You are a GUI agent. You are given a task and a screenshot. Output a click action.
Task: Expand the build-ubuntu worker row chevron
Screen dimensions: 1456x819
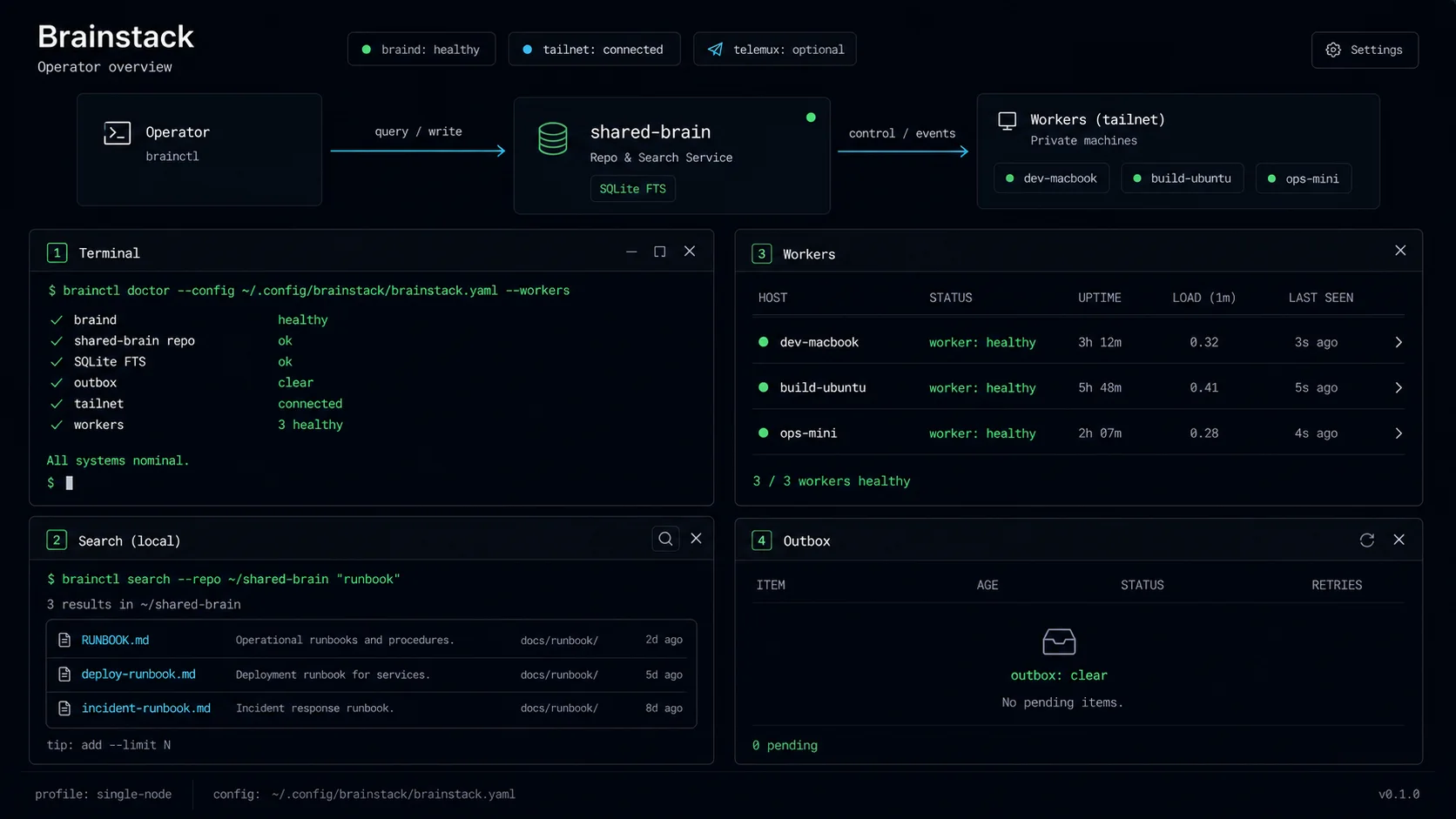point(1399,388)
